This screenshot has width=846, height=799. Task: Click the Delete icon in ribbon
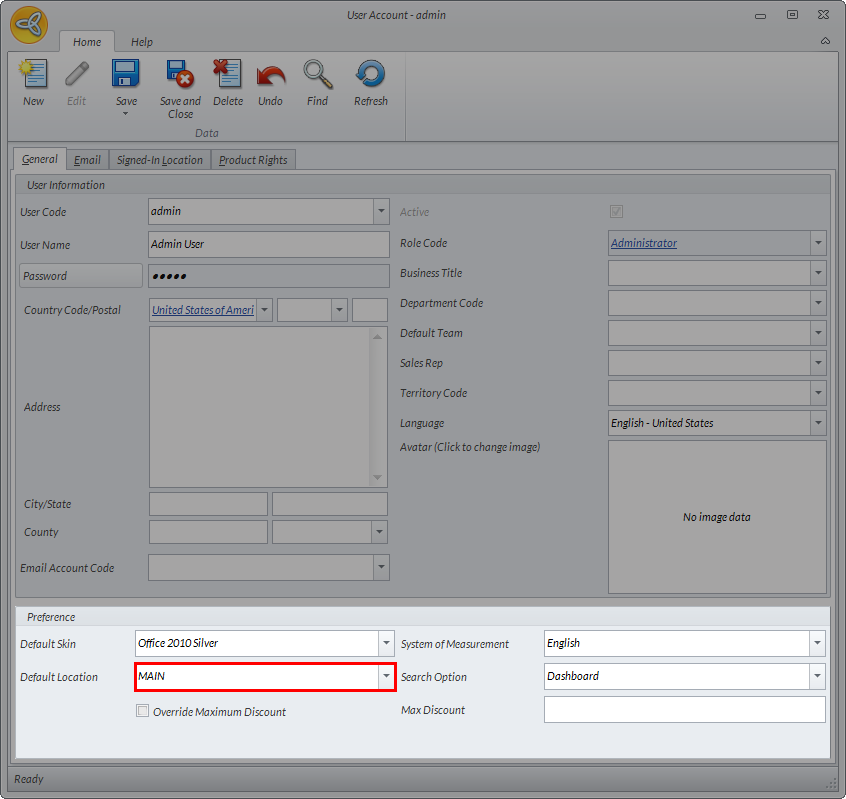228,76
